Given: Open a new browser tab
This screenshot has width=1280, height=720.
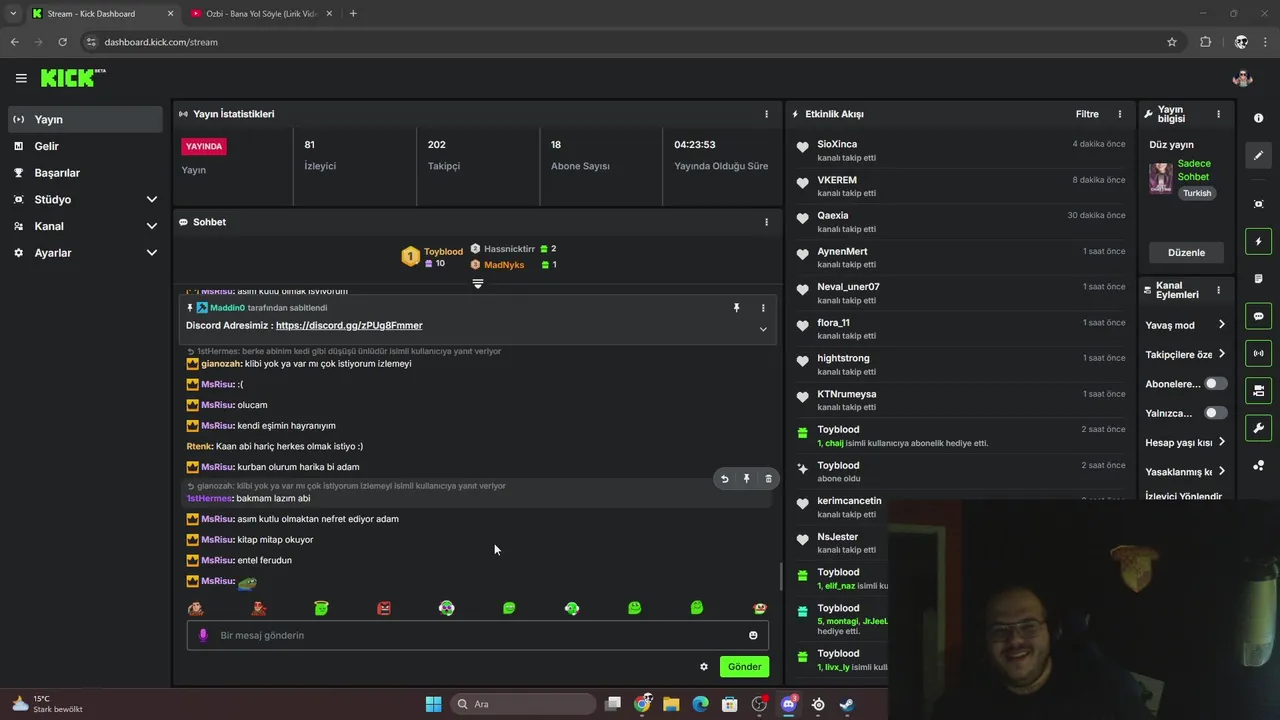Looking at the screenshot, I should pos(353,13).
